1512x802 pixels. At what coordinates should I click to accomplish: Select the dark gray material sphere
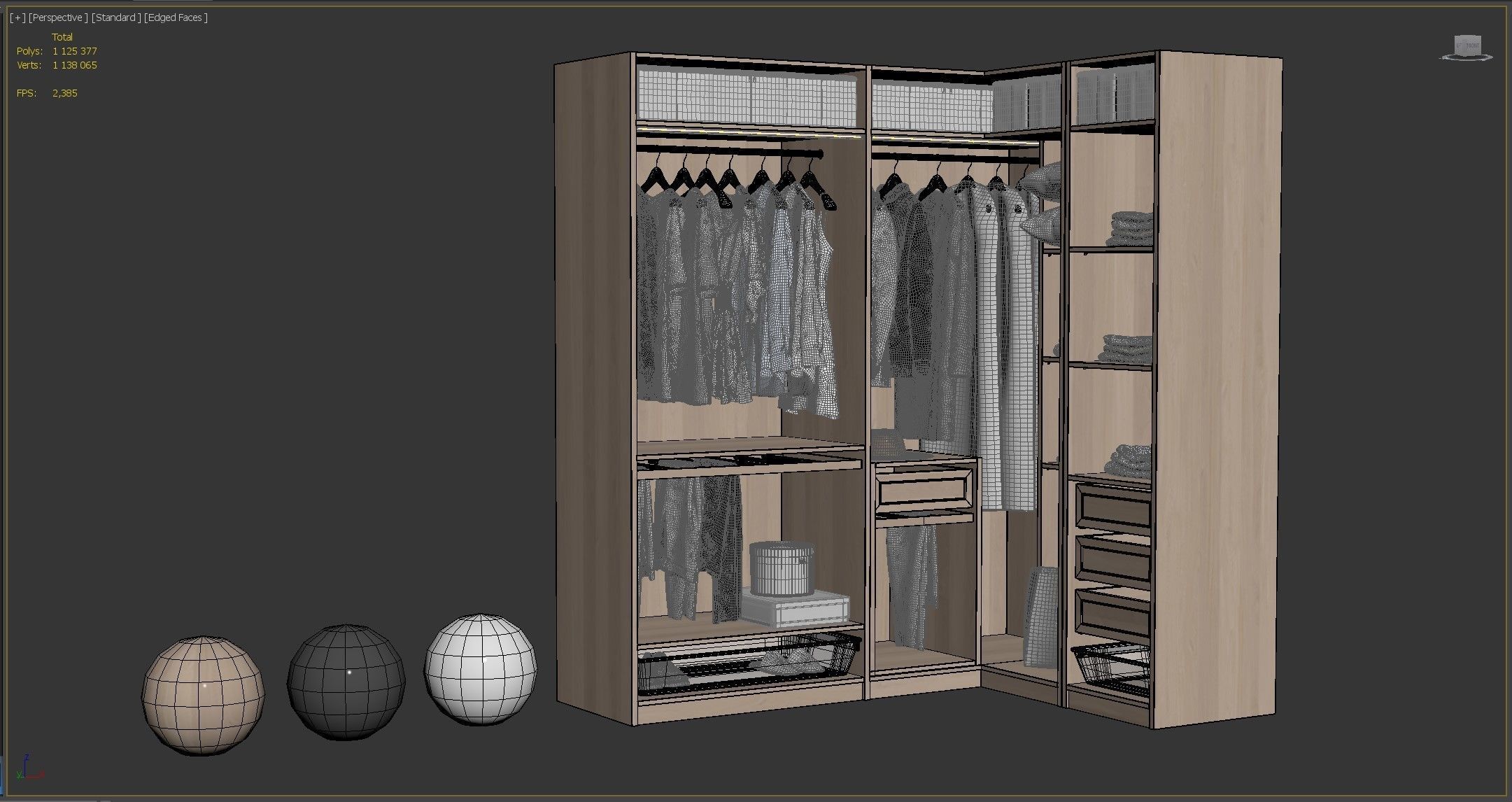(x=346, y=682)
